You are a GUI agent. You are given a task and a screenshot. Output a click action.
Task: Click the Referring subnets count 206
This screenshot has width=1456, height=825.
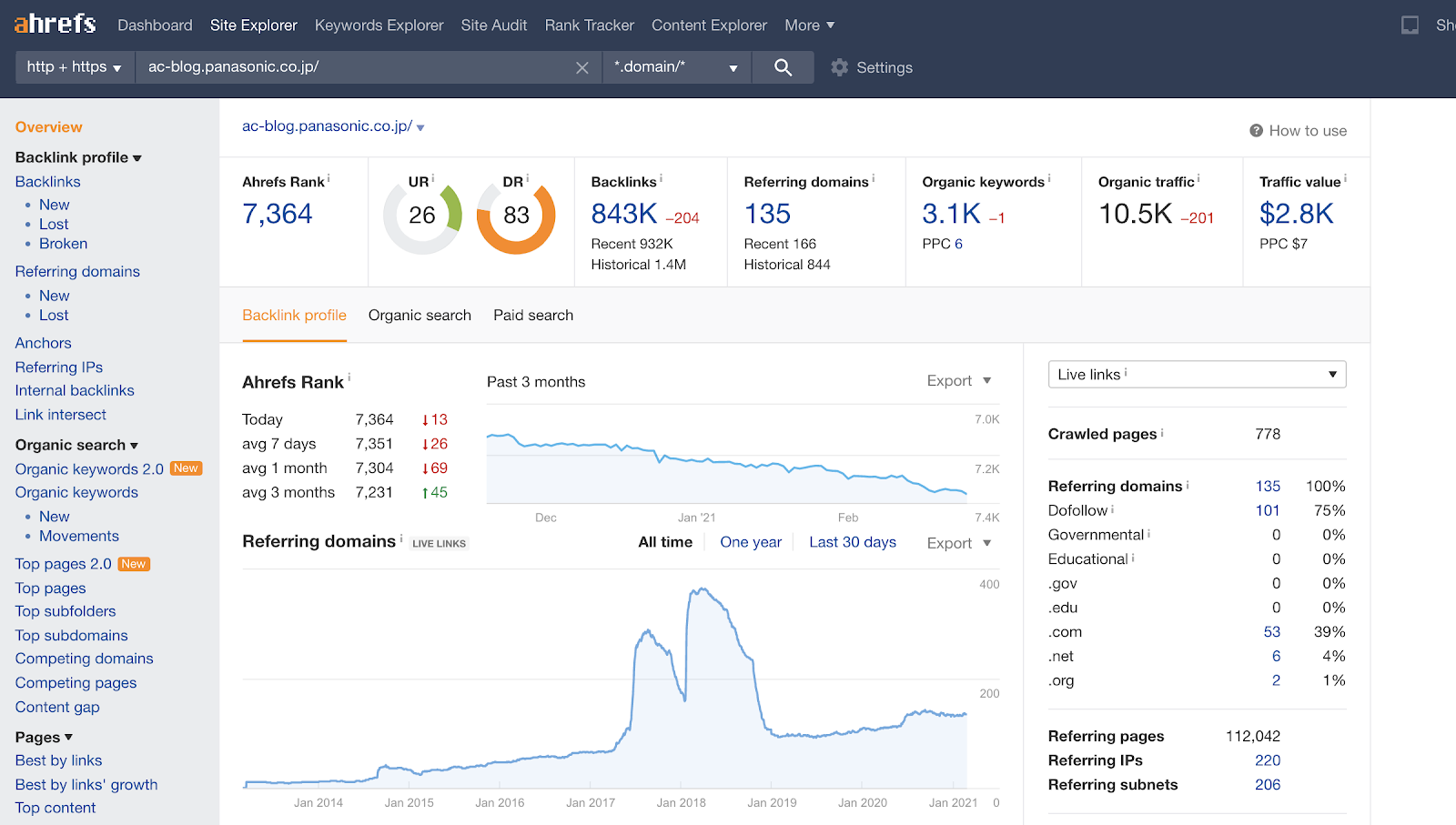(1268, 785)
